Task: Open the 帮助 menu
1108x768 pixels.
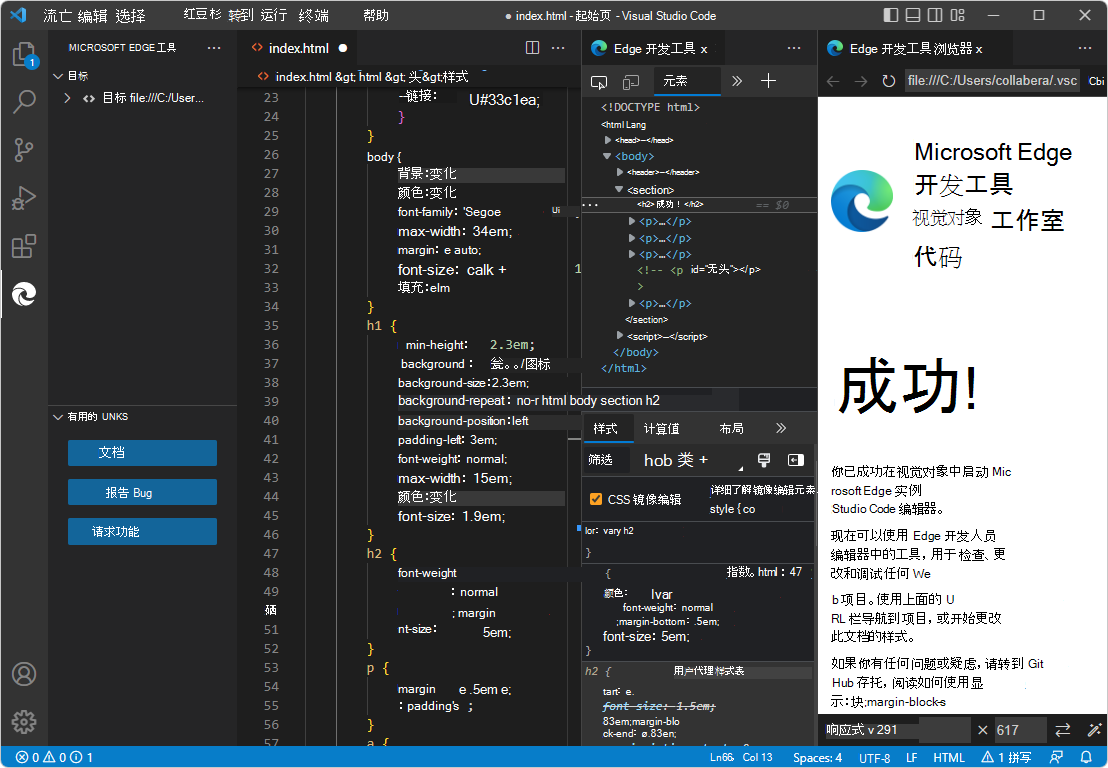Action: point(375,15)
